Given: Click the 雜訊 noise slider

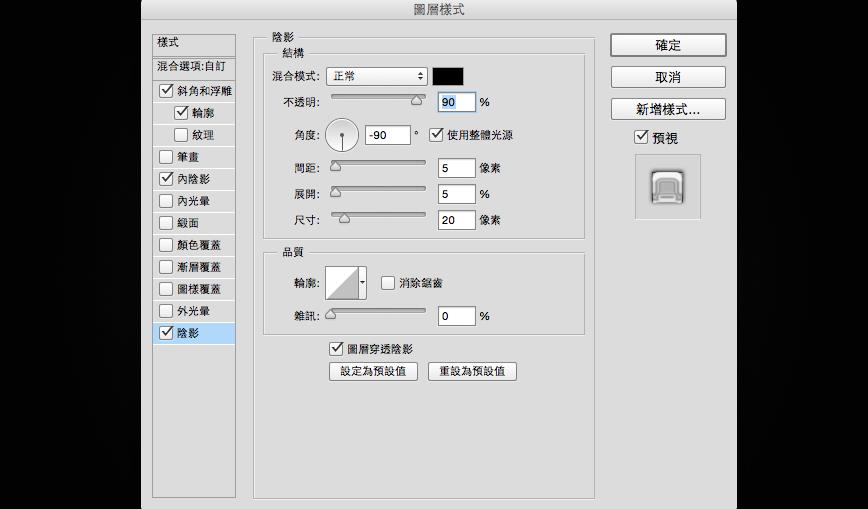Looking at the screenshot, I should (378, 313).
